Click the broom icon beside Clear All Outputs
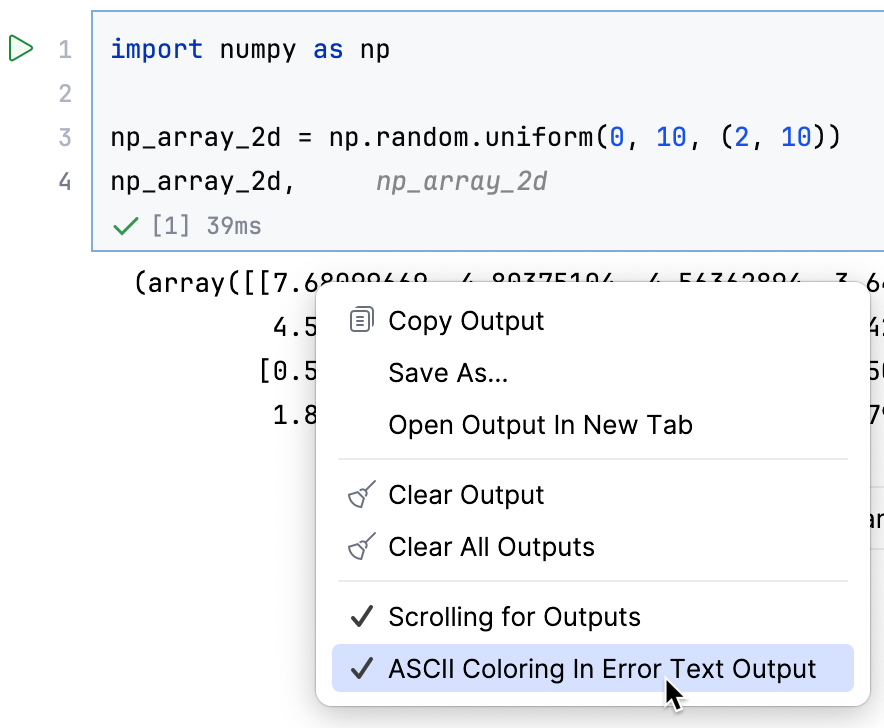 [x=360, y=546]
